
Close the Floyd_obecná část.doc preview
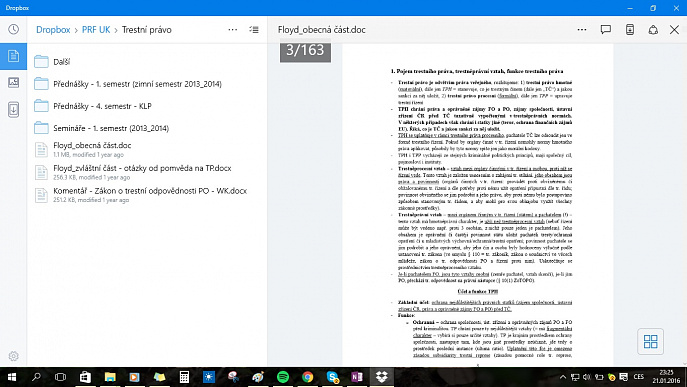tap(674, 30)
